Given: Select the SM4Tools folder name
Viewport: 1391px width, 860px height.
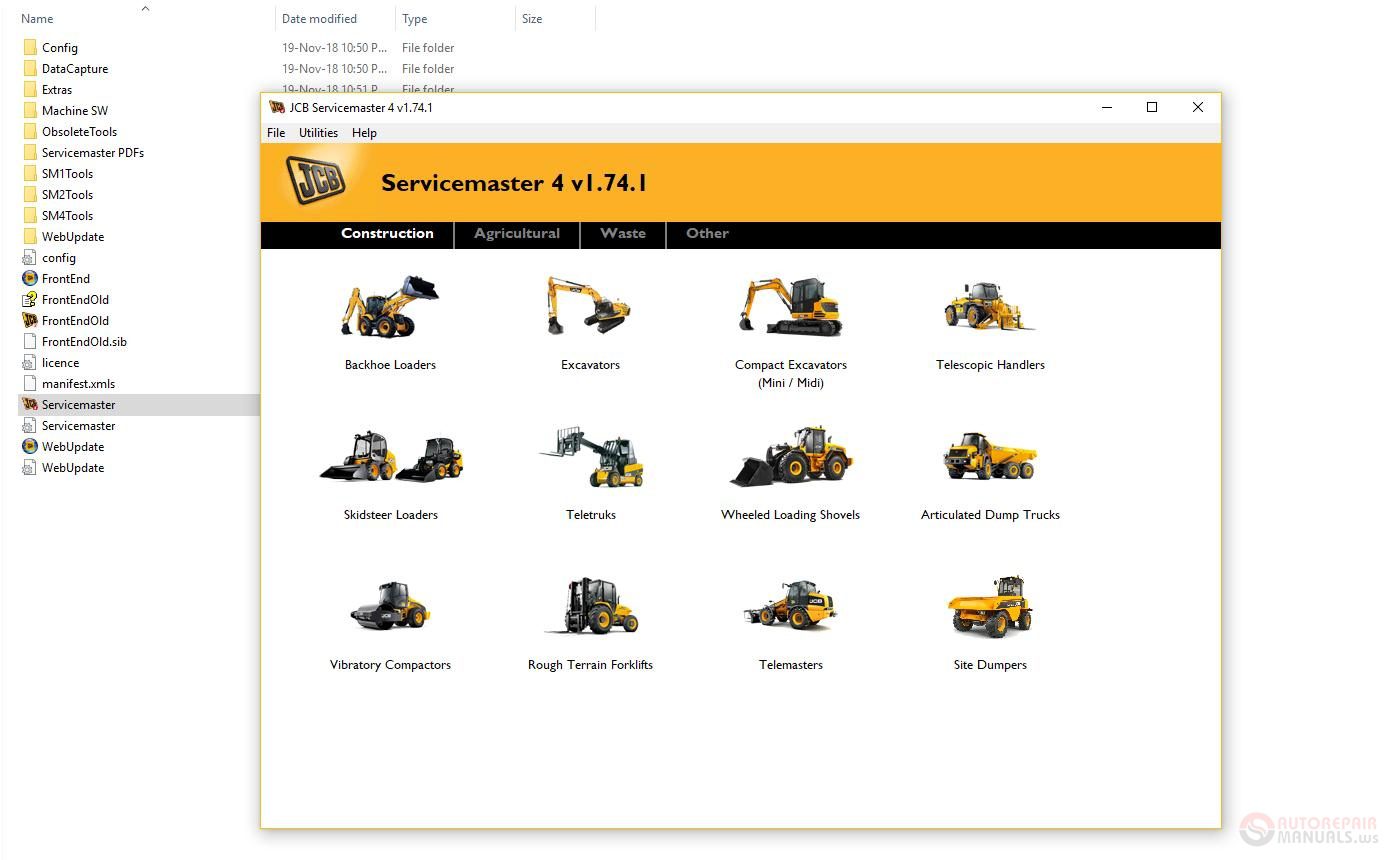Looking at the screenshot, I should coord(67,216).
